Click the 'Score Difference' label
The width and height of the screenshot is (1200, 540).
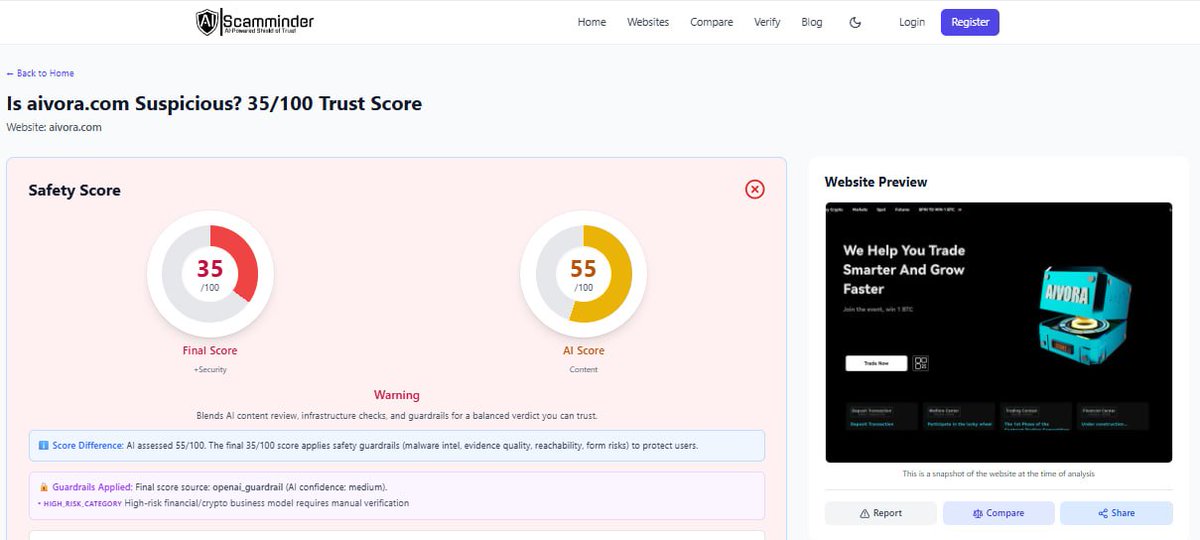87,445
